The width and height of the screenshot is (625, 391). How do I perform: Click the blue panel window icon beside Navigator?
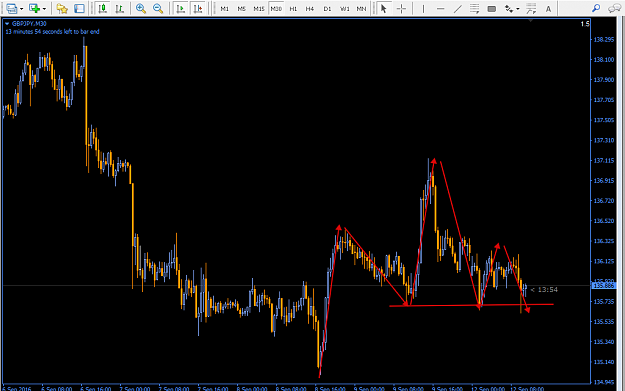[x=79, y=8]
